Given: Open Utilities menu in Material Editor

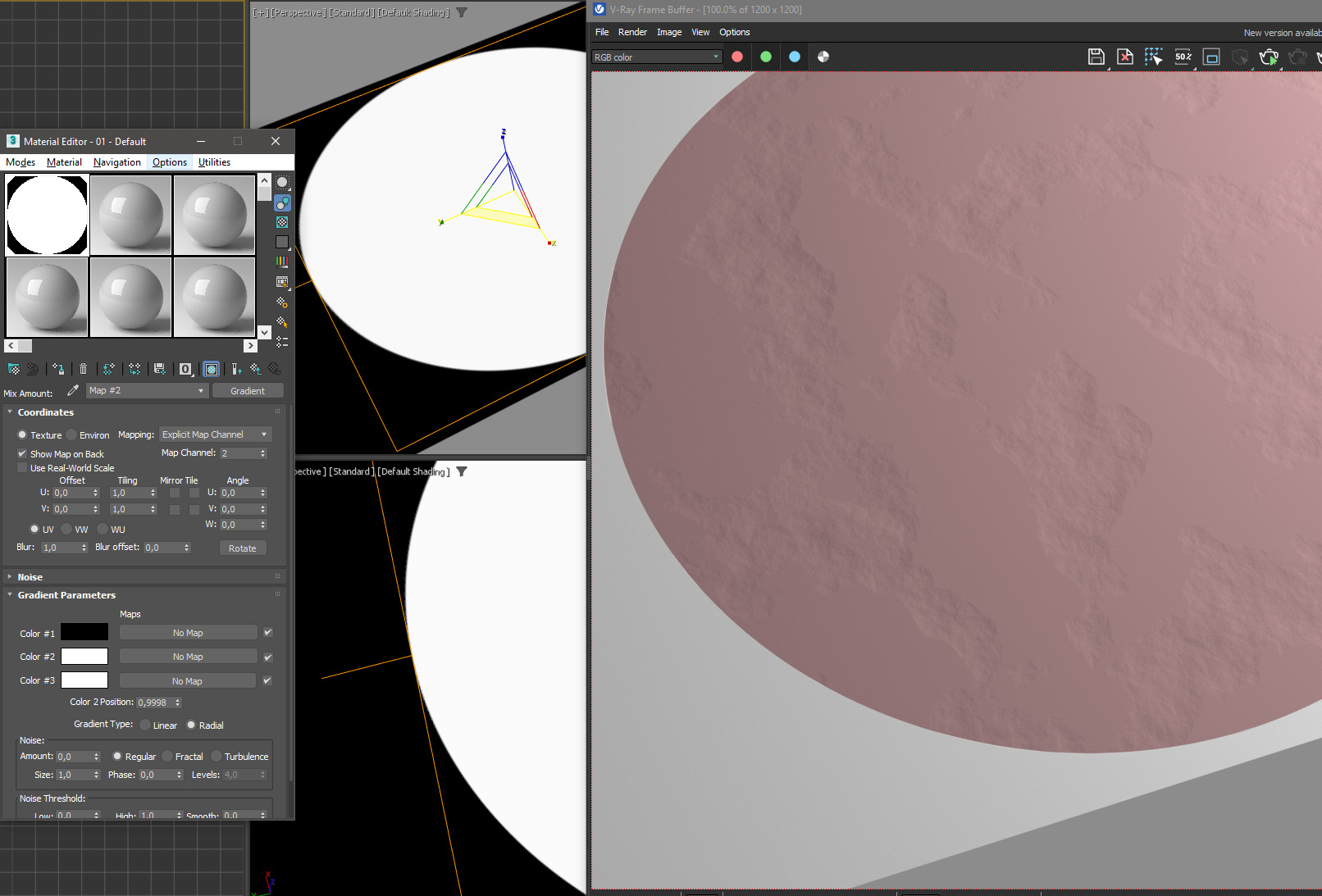Looking at the screenshot, I should pos(214,162).
